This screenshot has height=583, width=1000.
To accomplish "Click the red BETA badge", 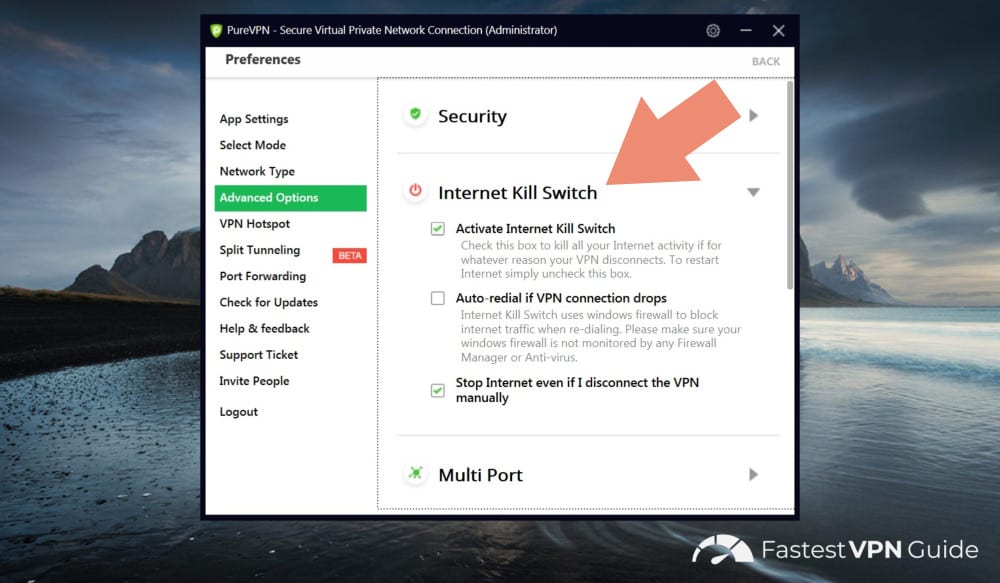I will click(349, 256).
